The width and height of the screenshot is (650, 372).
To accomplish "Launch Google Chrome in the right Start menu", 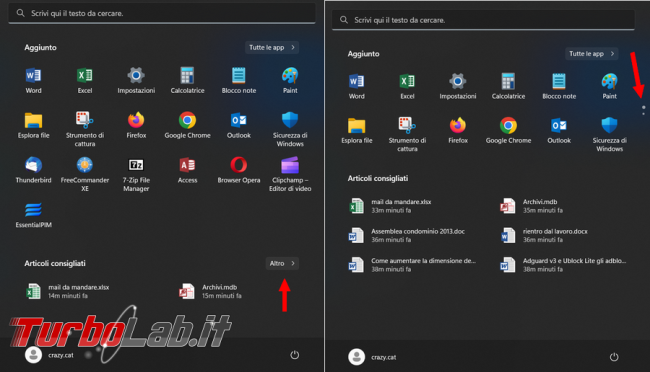I will [508, 130].
